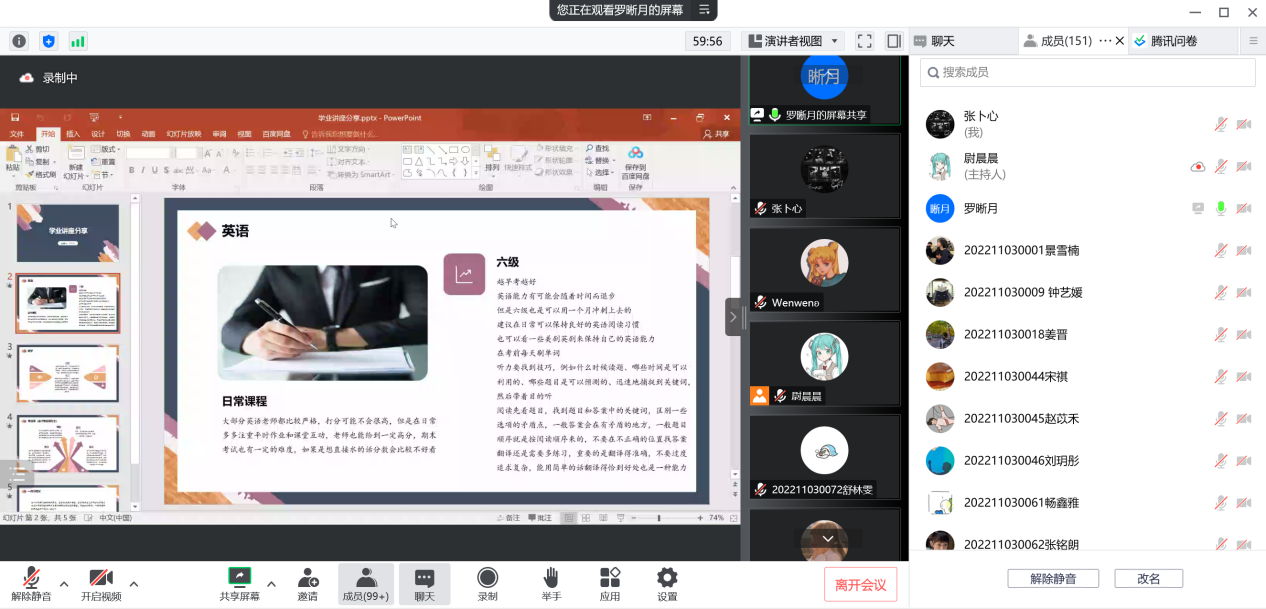Click the blue security shield icon
This screenshot has width=1266, height=609.
[48, 41]
